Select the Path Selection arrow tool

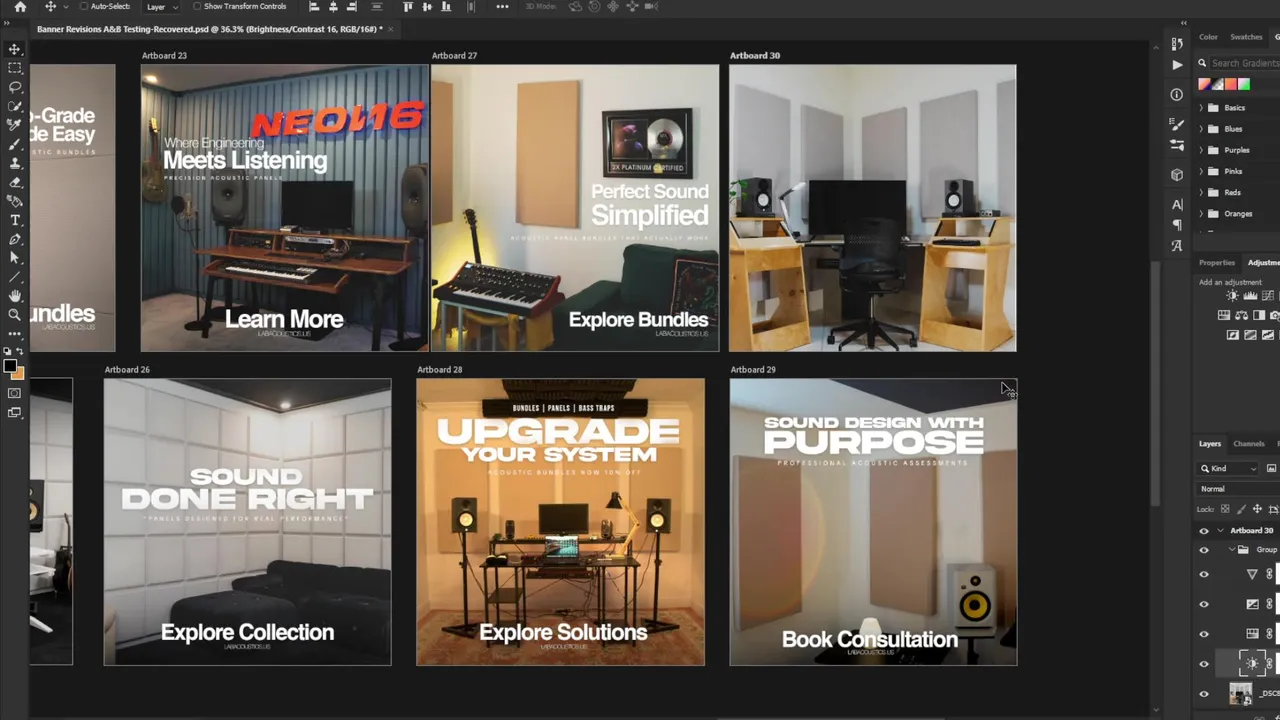pyautogui.click(x=15, y=258)
